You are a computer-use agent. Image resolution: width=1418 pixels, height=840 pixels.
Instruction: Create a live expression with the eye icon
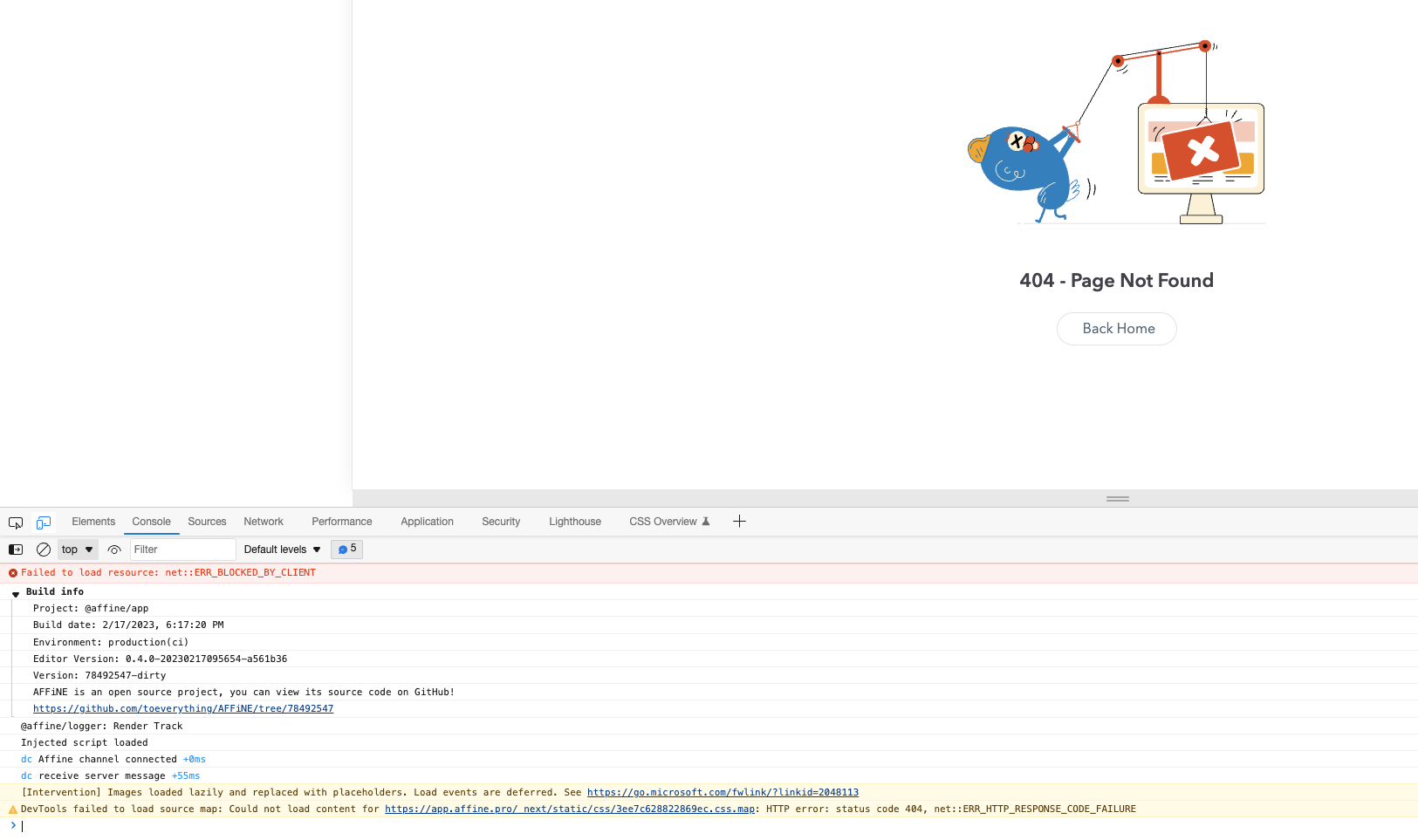(x=114, y=550)
